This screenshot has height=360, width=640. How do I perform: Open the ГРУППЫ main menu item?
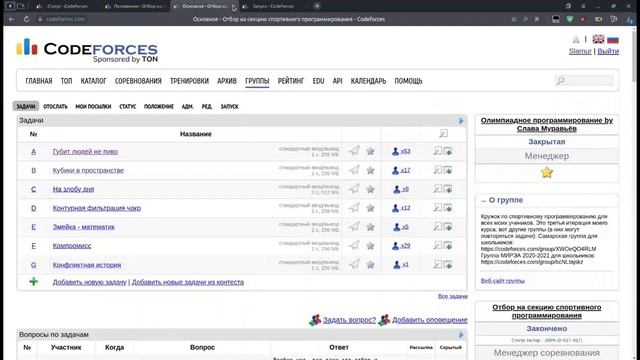coord(257,81)
